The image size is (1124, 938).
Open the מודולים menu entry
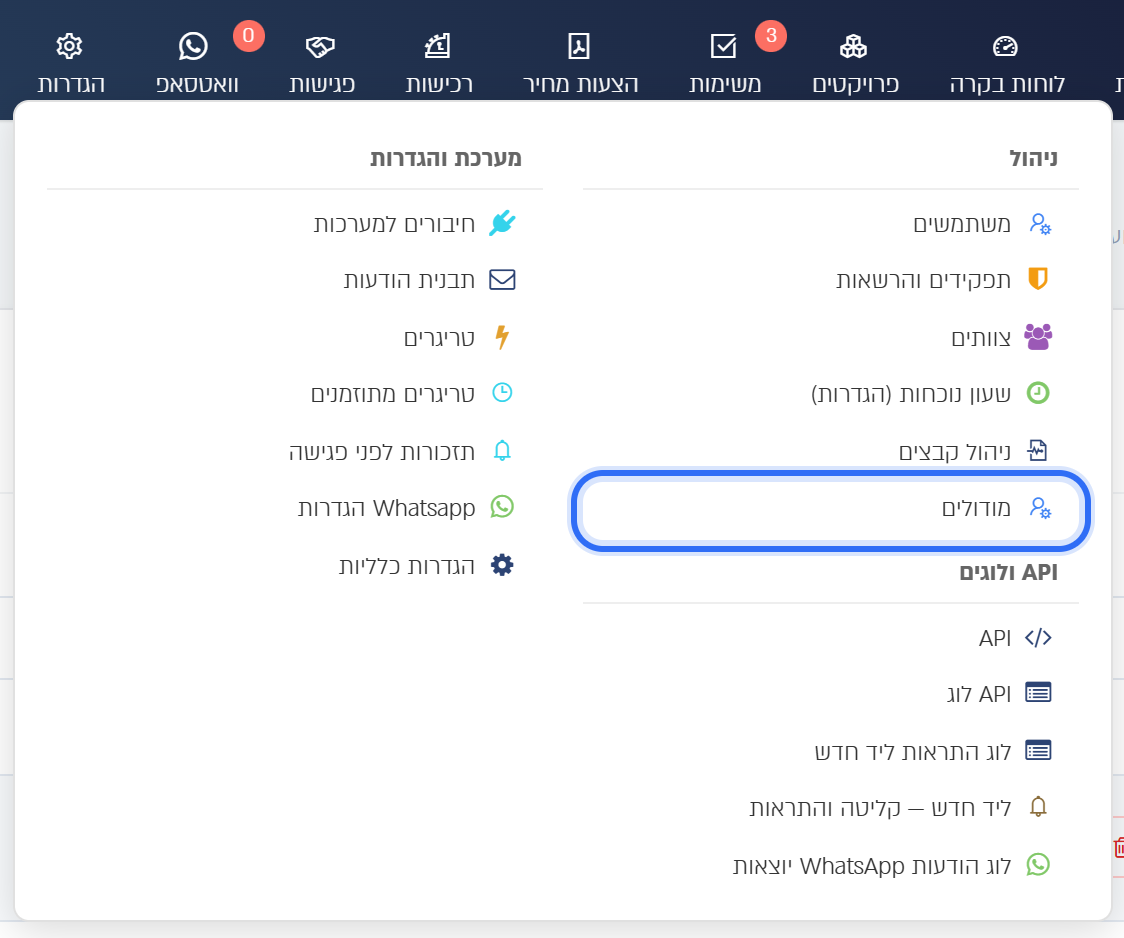[x=832, y=509]
